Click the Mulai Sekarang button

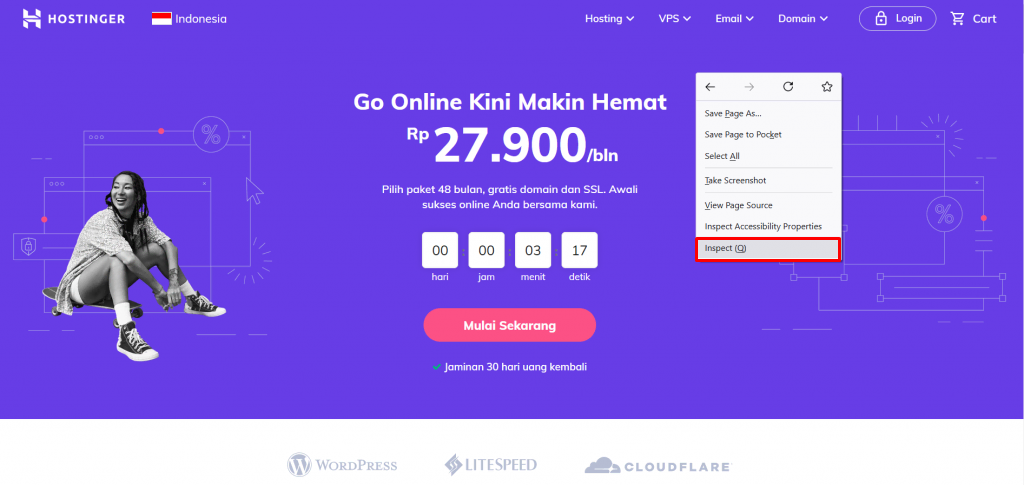point(509,325)
